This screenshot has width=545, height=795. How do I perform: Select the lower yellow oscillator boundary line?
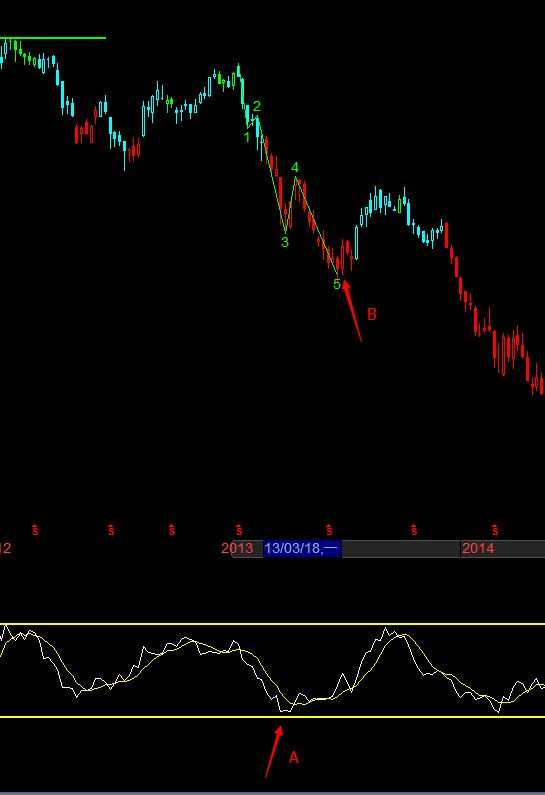(272, 716)
